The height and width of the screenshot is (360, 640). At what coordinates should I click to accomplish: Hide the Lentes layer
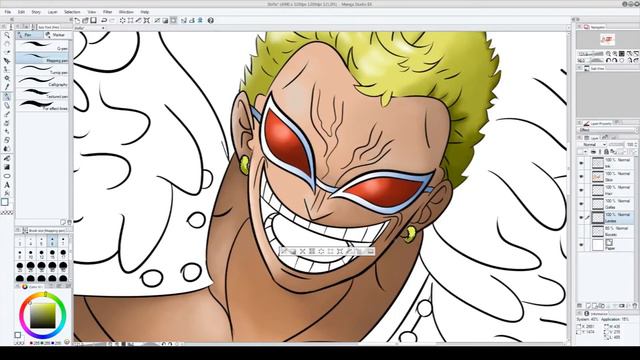click(581, 218)
